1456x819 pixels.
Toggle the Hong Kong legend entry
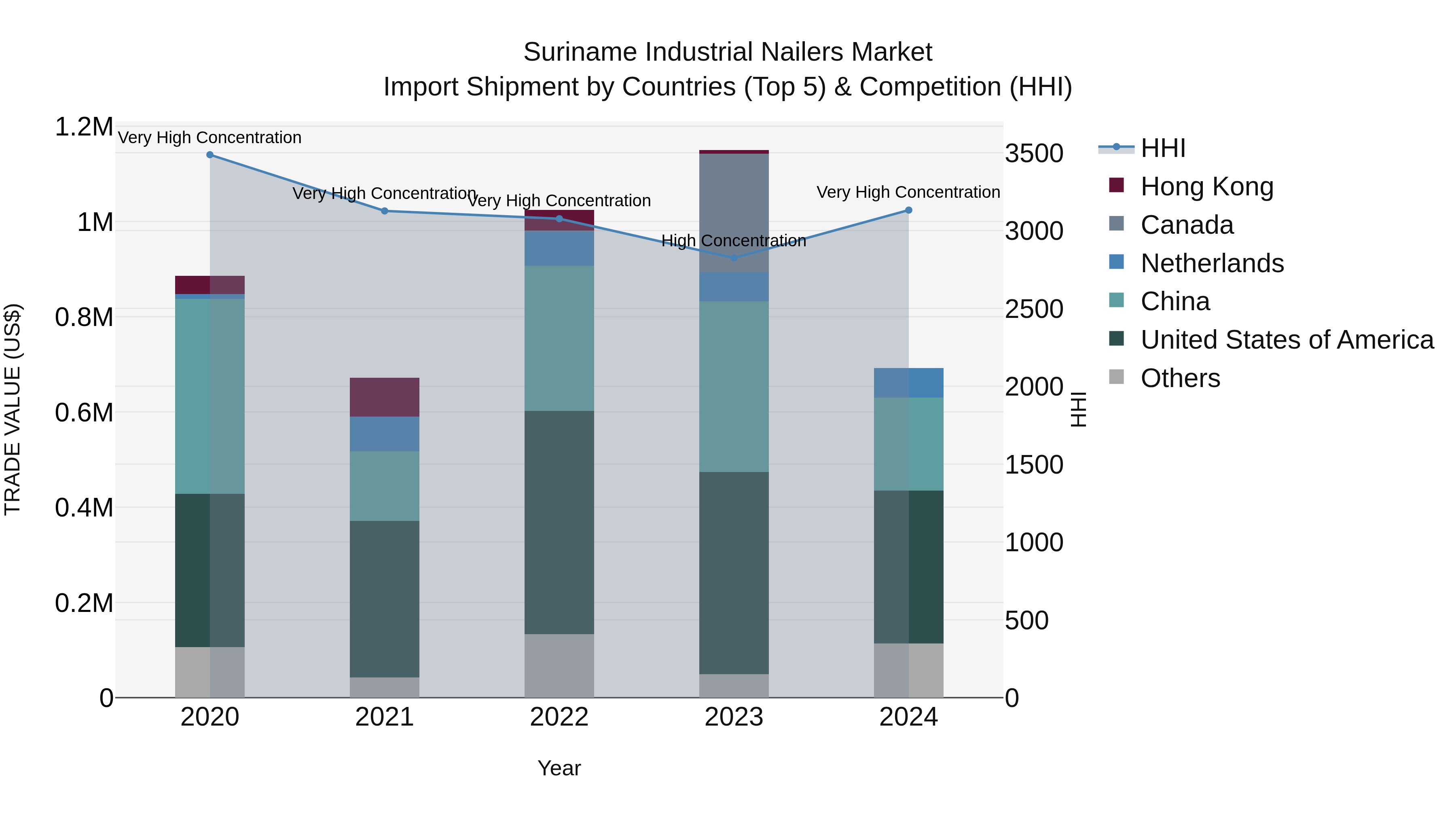tap(1191, 186)
